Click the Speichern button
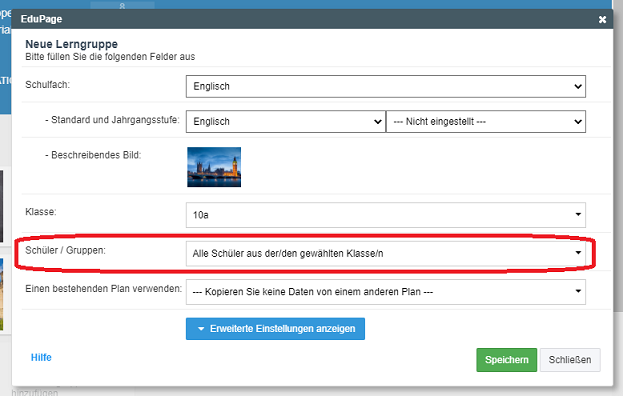Viewport: 623px width, 396px height. click(507, 360)
